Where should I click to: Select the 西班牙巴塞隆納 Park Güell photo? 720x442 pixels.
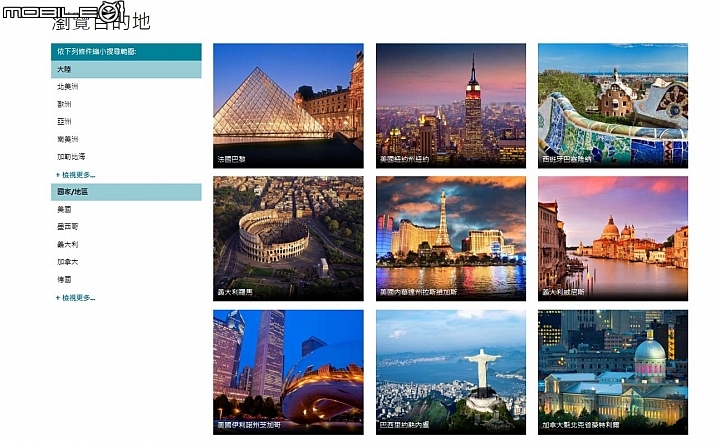click(613, 106)
